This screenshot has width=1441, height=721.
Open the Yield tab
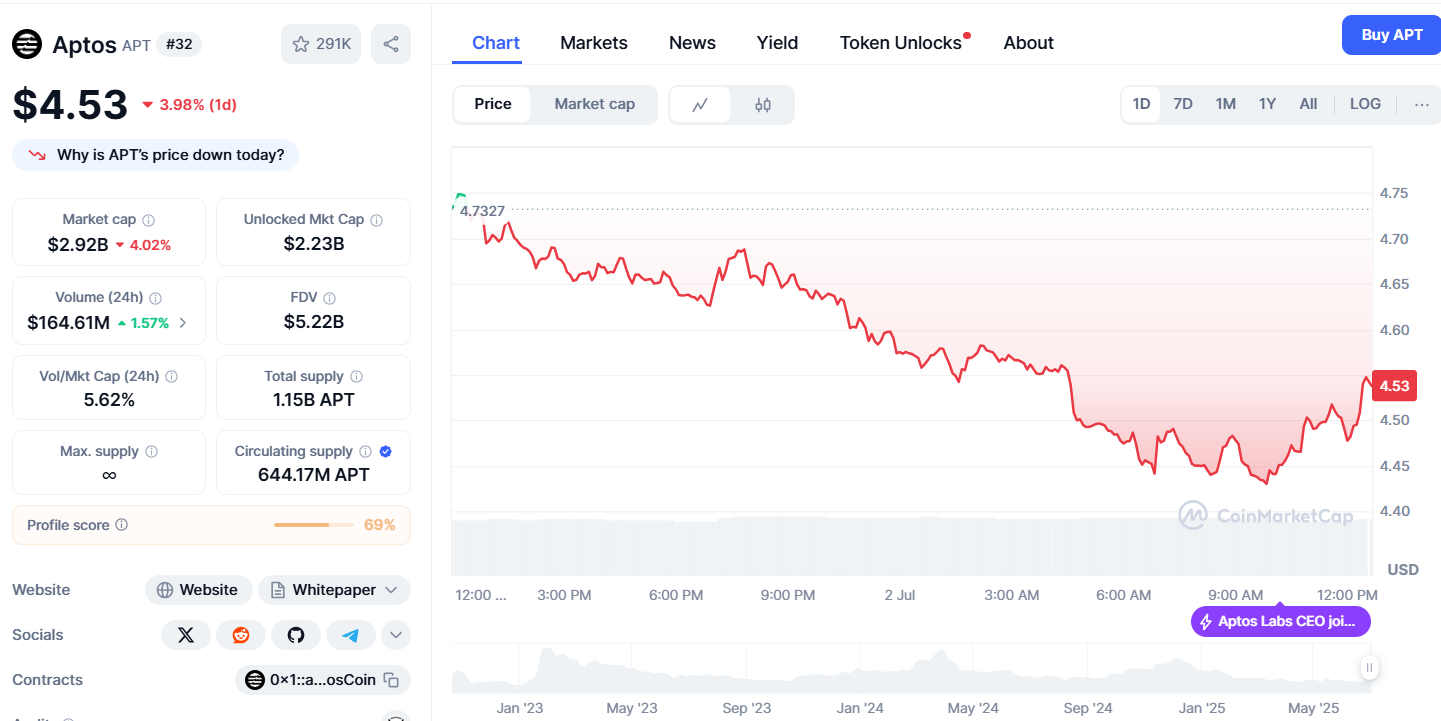point(777,43)
